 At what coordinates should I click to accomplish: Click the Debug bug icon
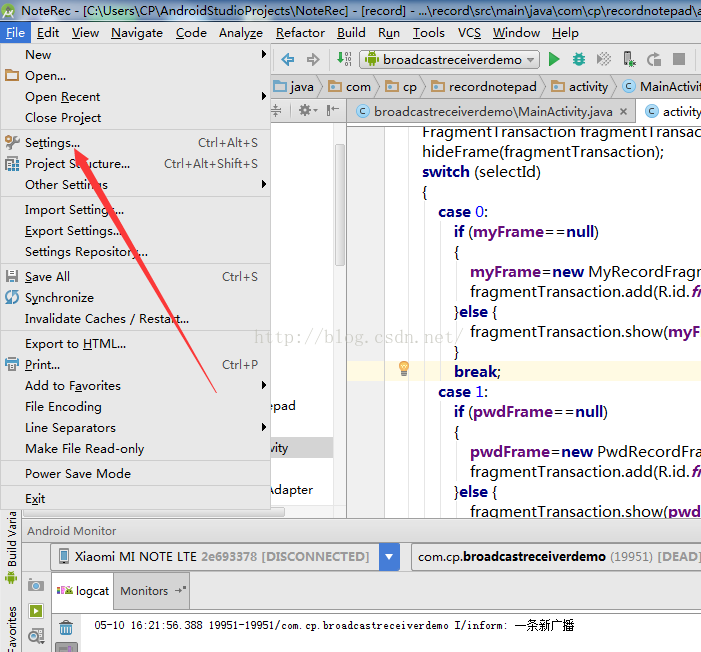(578, 60)
